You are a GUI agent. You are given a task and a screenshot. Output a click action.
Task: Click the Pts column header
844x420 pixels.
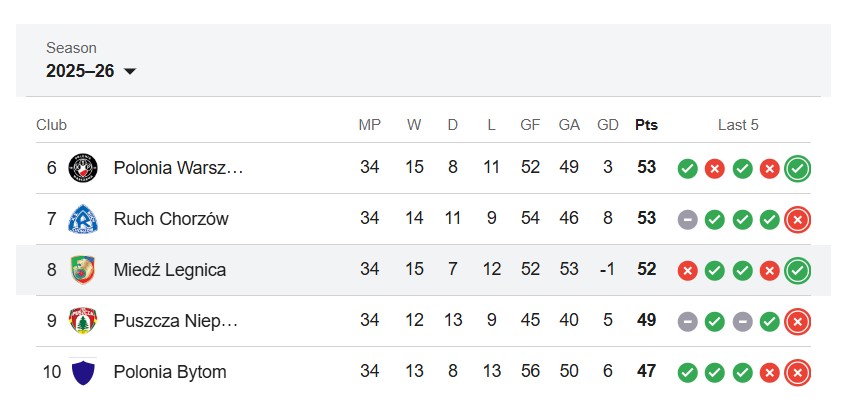pyautogui.click(x=646, y=125)
